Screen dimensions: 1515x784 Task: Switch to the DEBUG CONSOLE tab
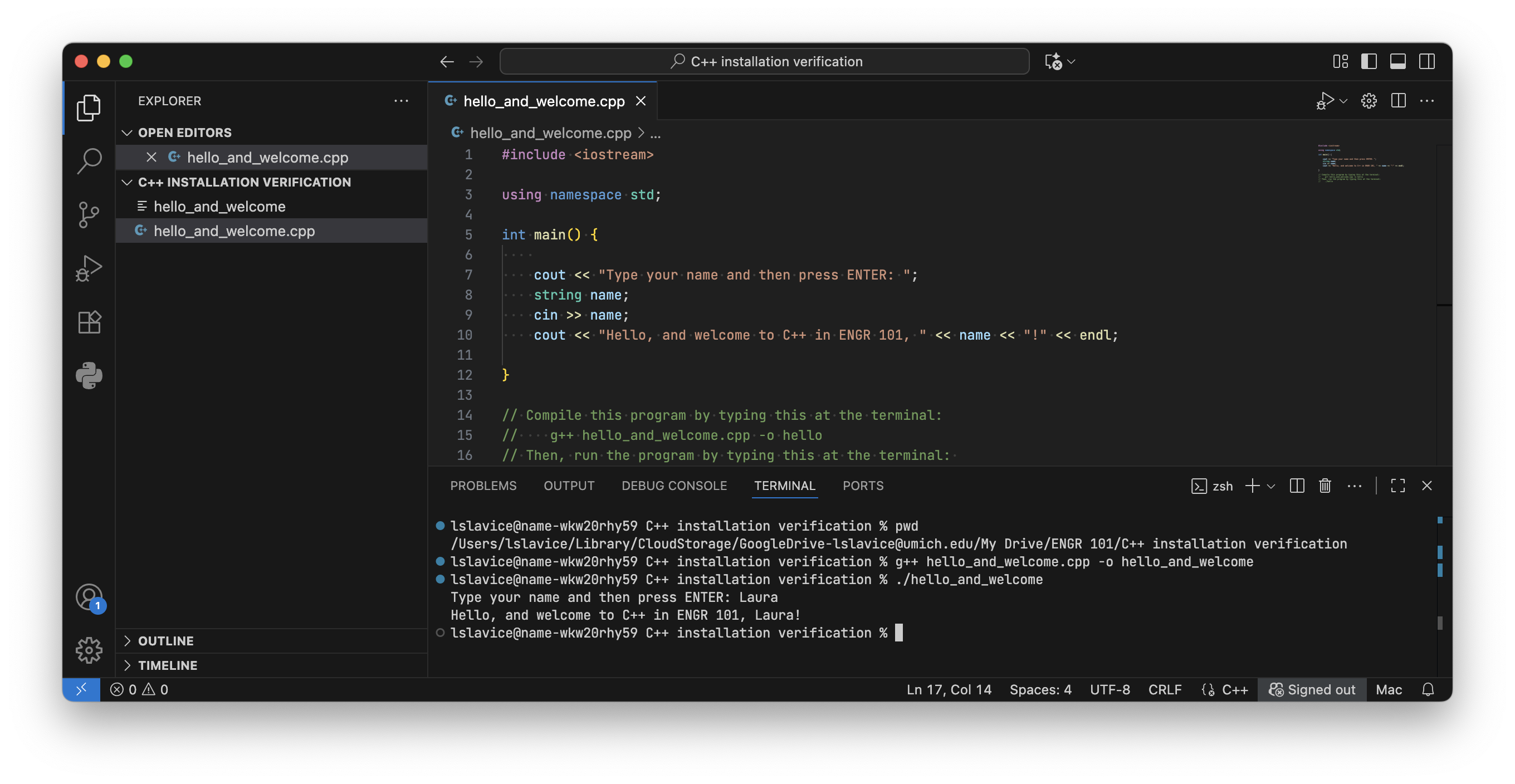pos(674,486)
